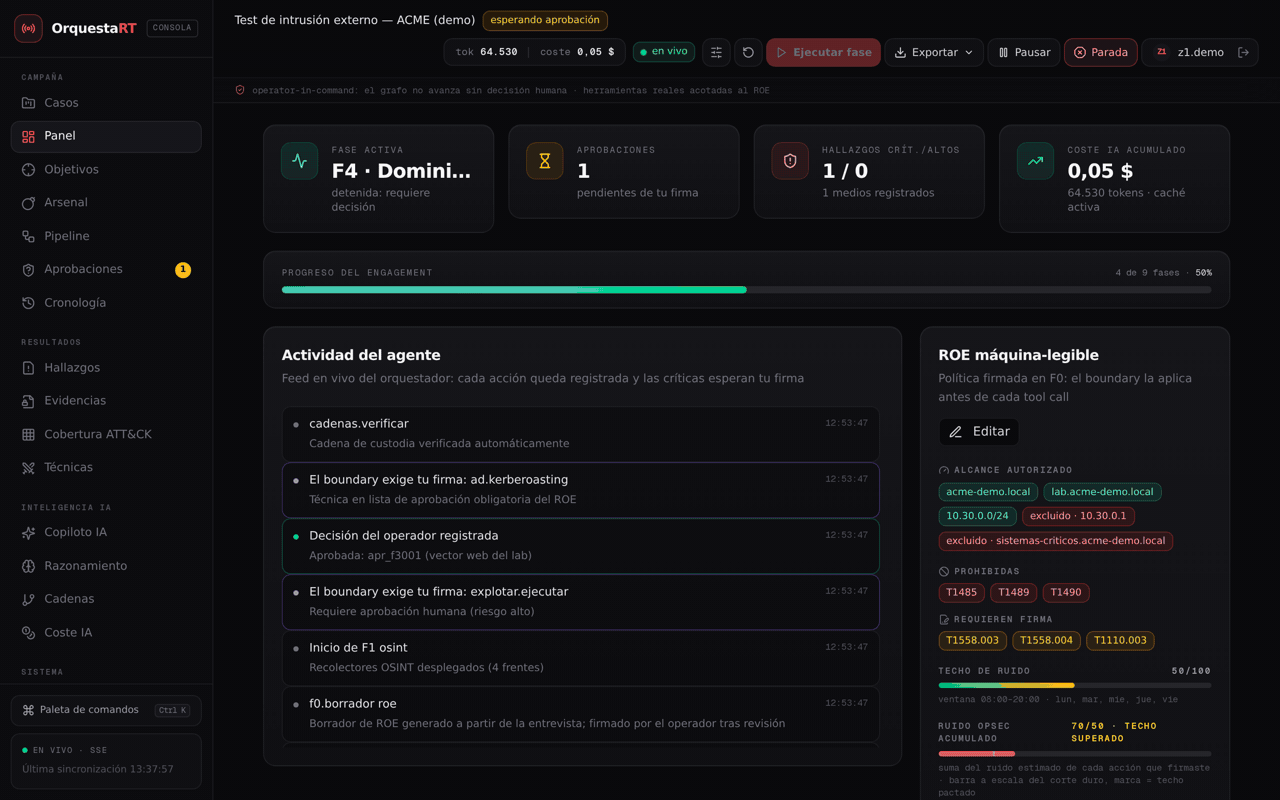Viewport: 1280px width, 800px height.
Task: Click the hourglass icon on Aprobaciones card
Action: click(x=545, y=161)
